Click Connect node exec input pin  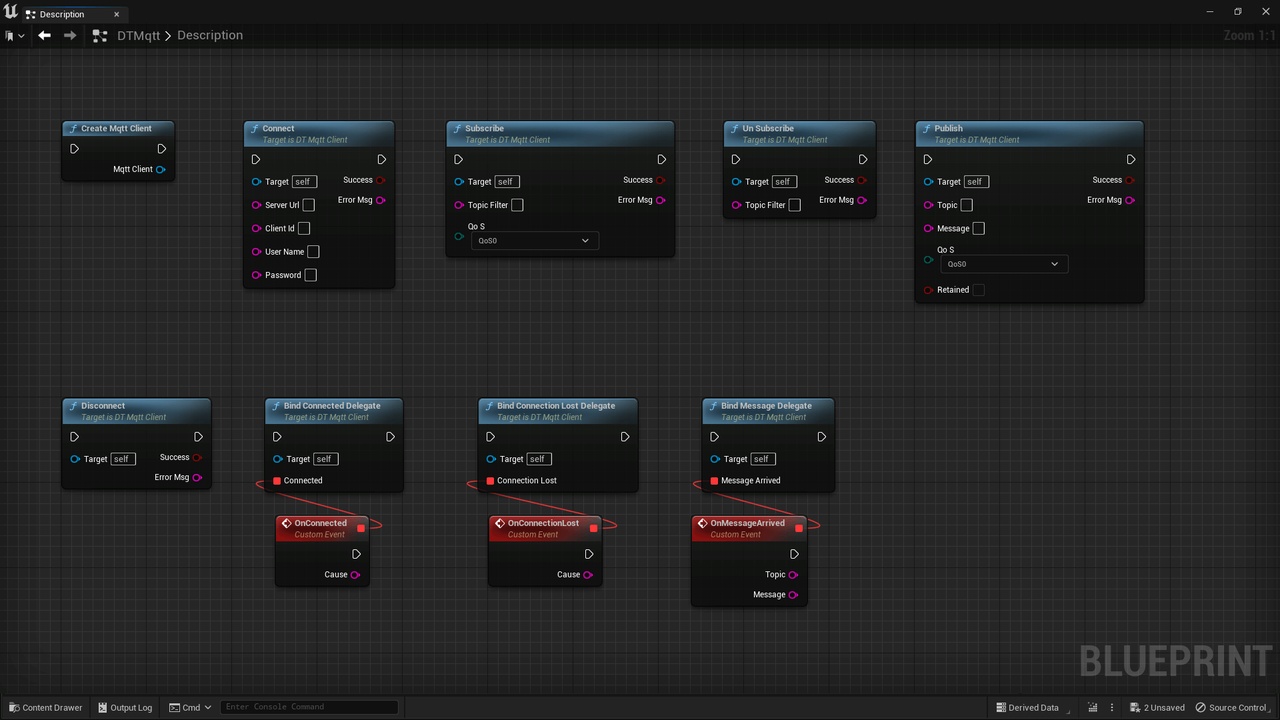[x=256, y=159]
